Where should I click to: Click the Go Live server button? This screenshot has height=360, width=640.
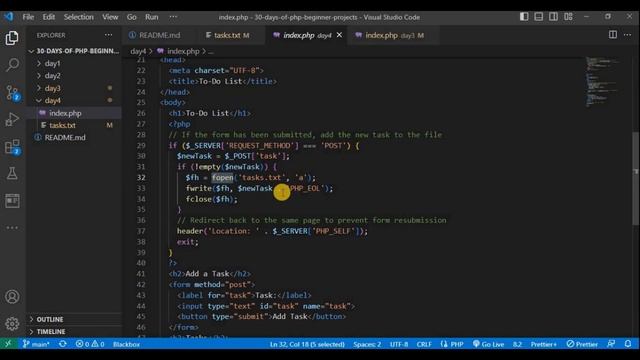(488, 344)
